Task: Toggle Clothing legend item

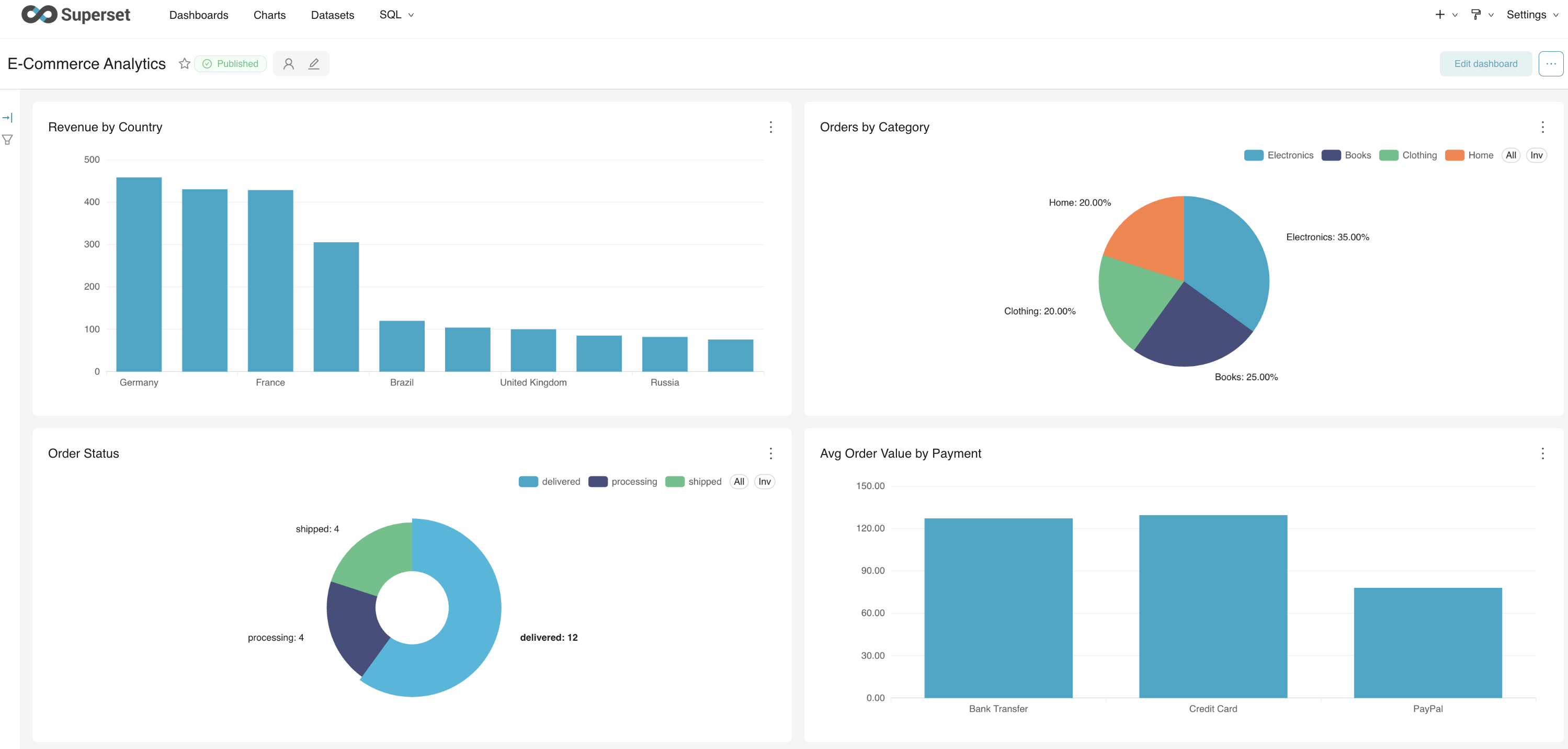Action: click(1408, 155)
